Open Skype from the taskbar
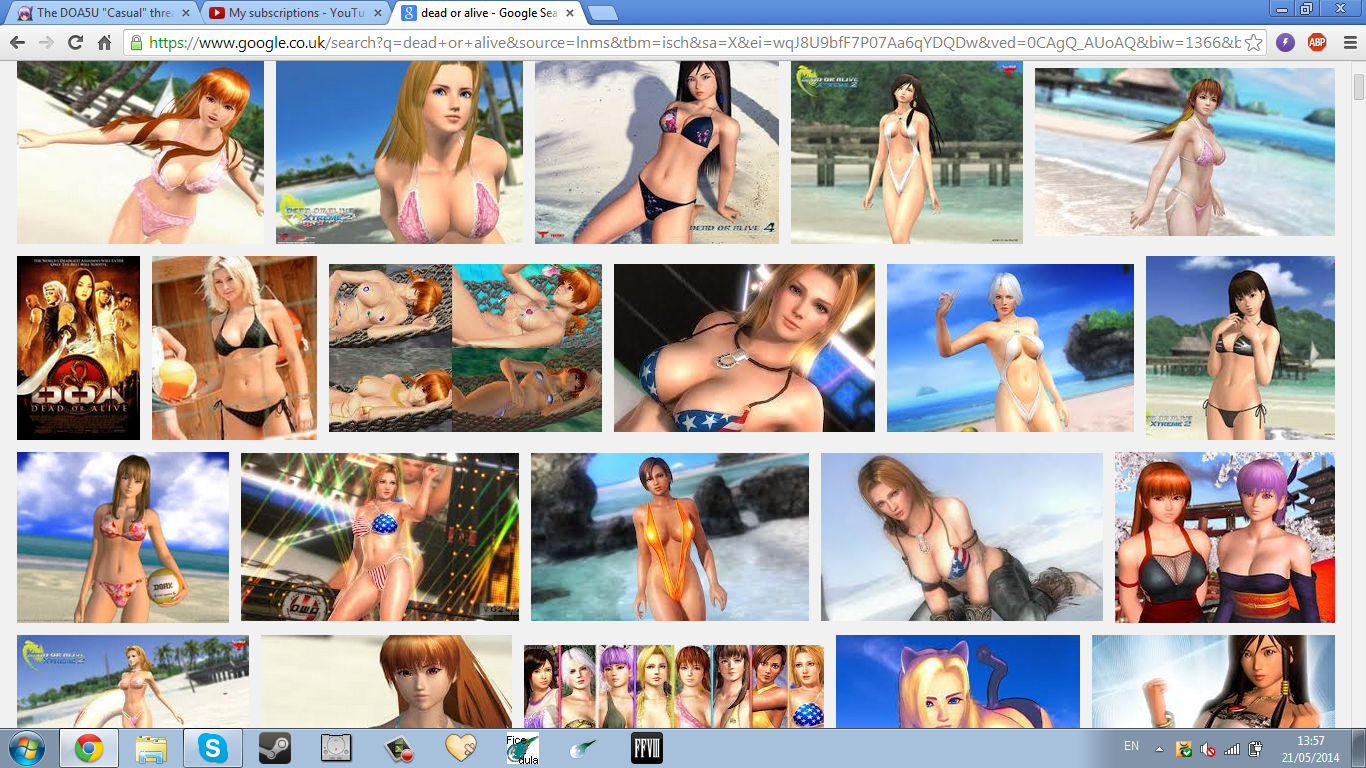1366x768 pixels. click(212, 748)
